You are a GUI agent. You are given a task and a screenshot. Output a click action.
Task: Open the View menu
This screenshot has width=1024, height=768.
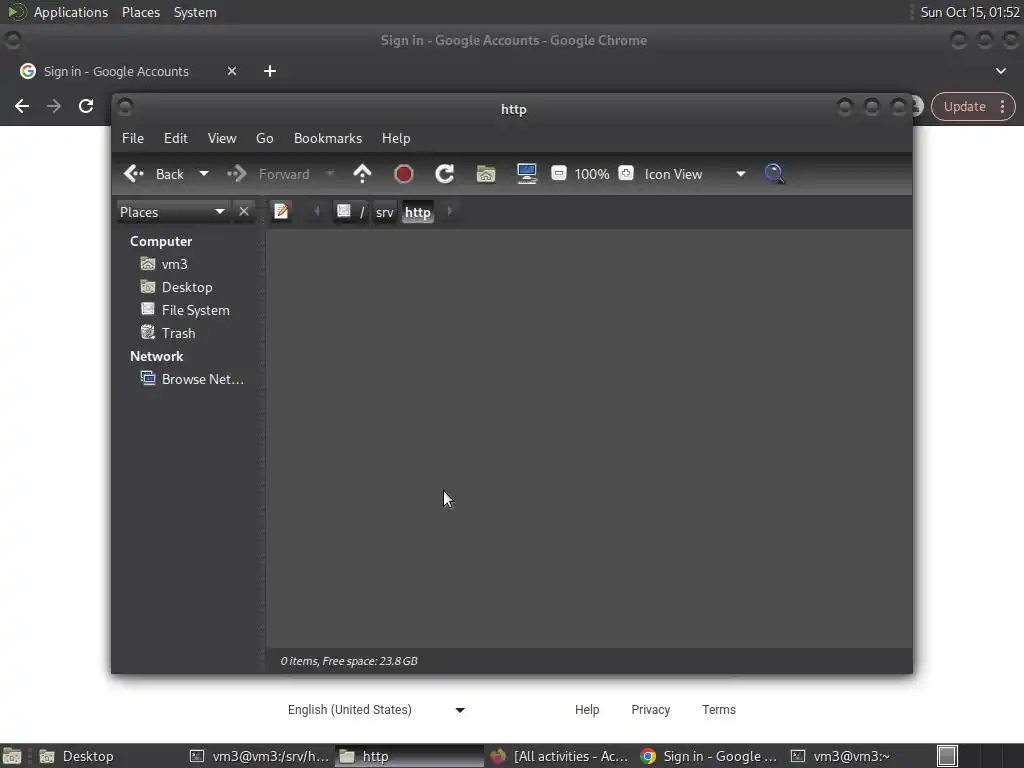point(222,138)
